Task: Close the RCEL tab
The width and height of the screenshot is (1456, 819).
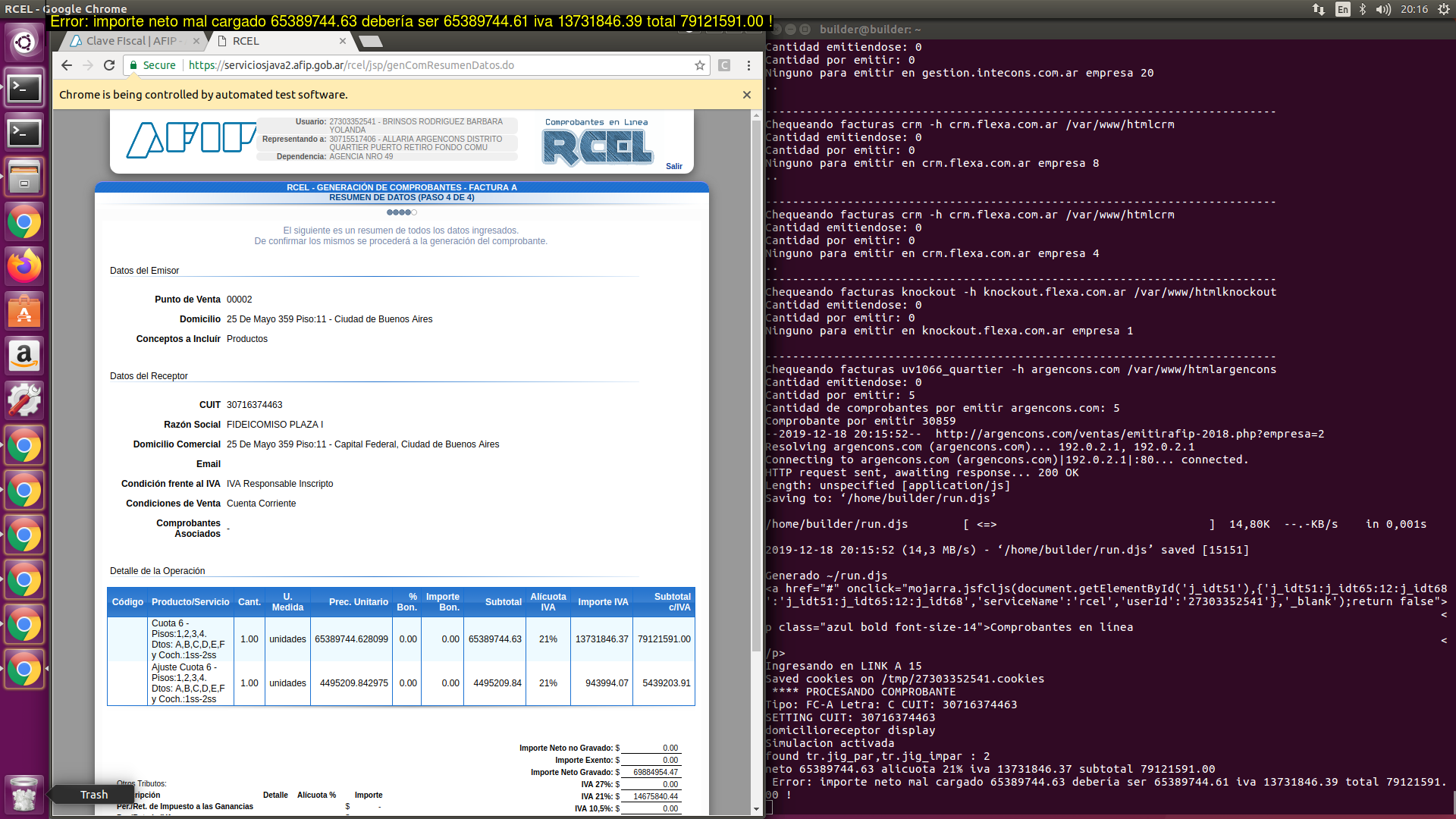Action: click(x=343, y=41)
